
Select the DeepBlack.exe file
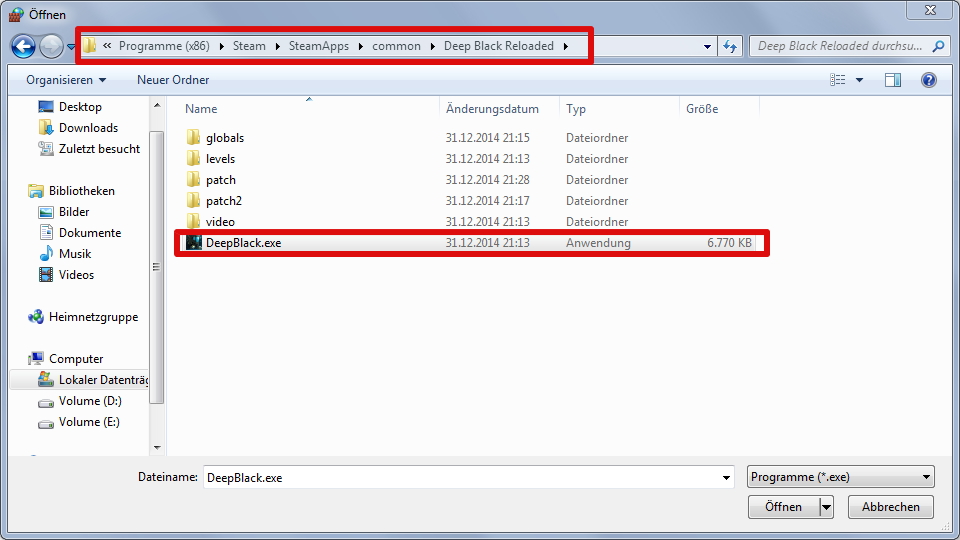pyautogui.click(x=471, y=243)
